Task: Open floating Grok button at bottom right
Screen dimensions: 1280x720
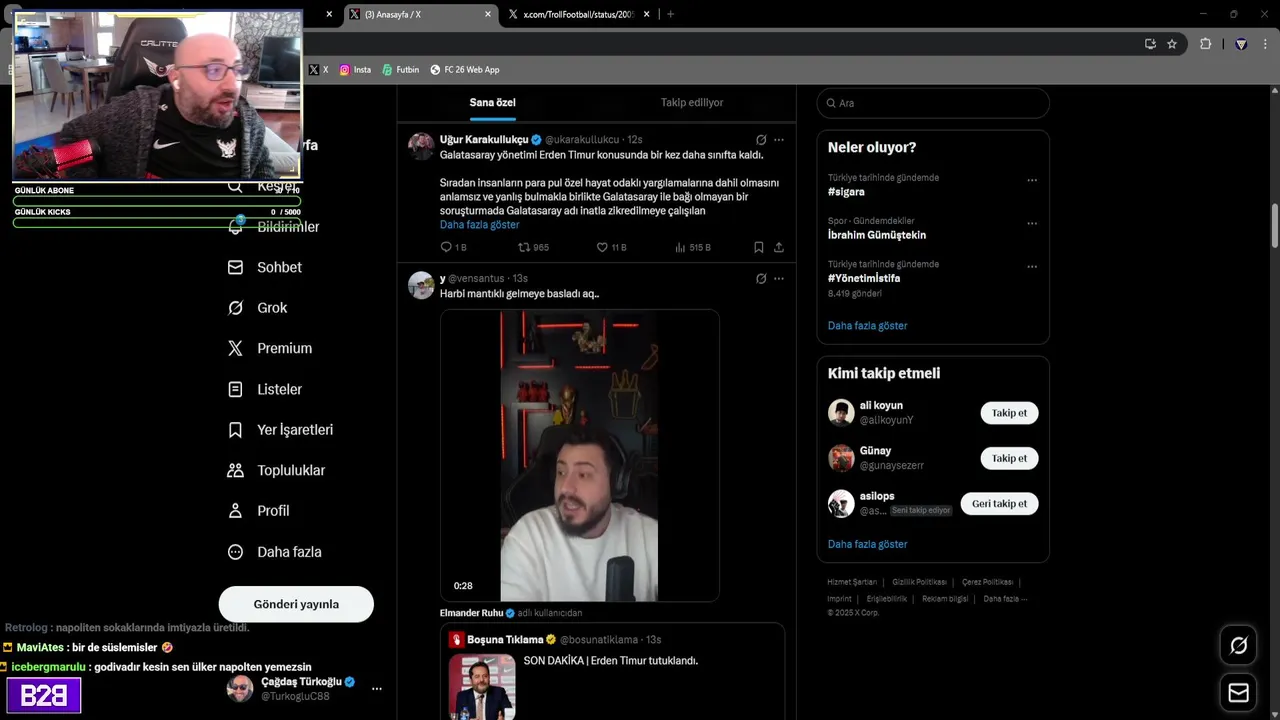Action: coord(1238,646)
